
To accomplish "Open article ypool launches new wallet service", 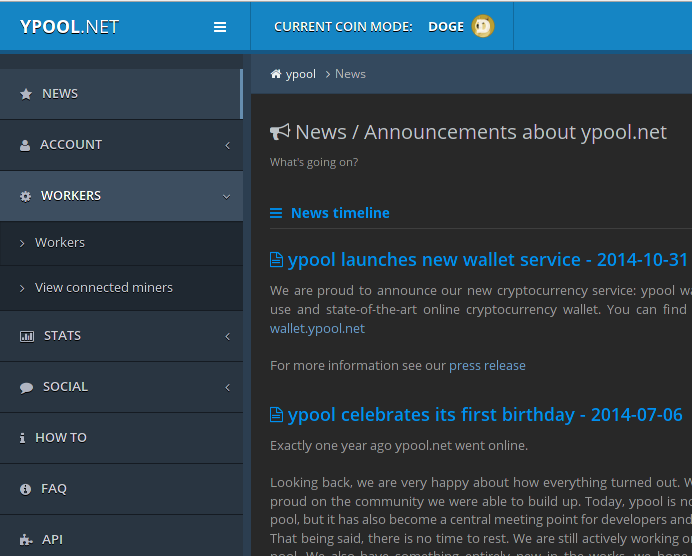I will (x=487, y=259).
